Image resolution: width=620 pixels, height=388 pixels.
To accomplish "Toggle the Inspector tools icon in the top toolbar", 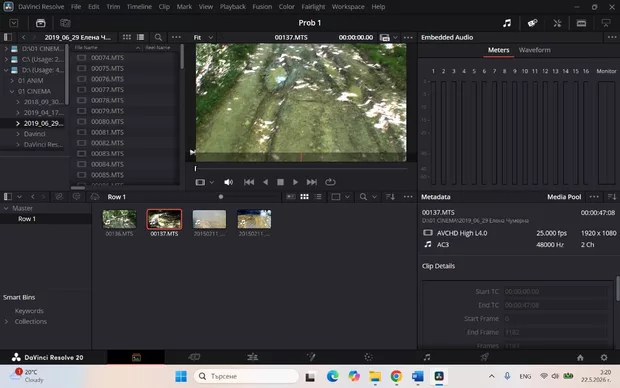I will click(x=557, y=23).
